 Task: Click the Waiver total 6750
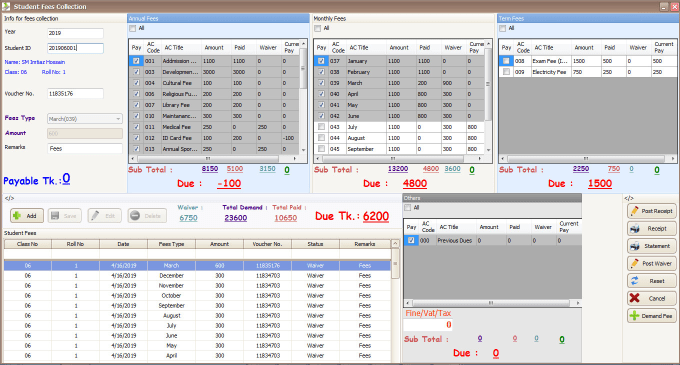(188, 218)
